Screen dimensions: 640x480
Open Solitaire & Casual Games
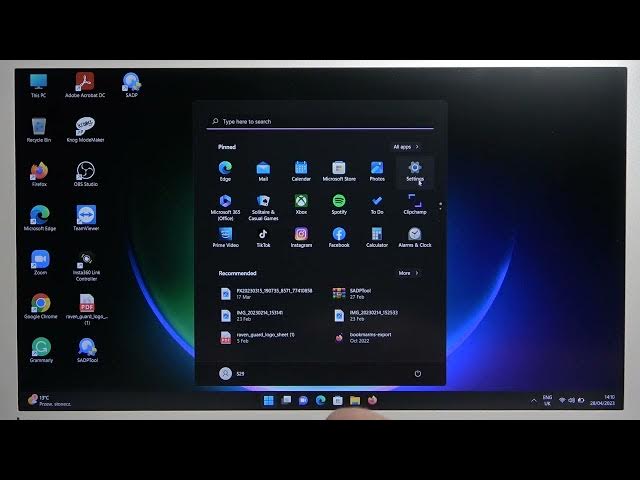tap(263, 207)
